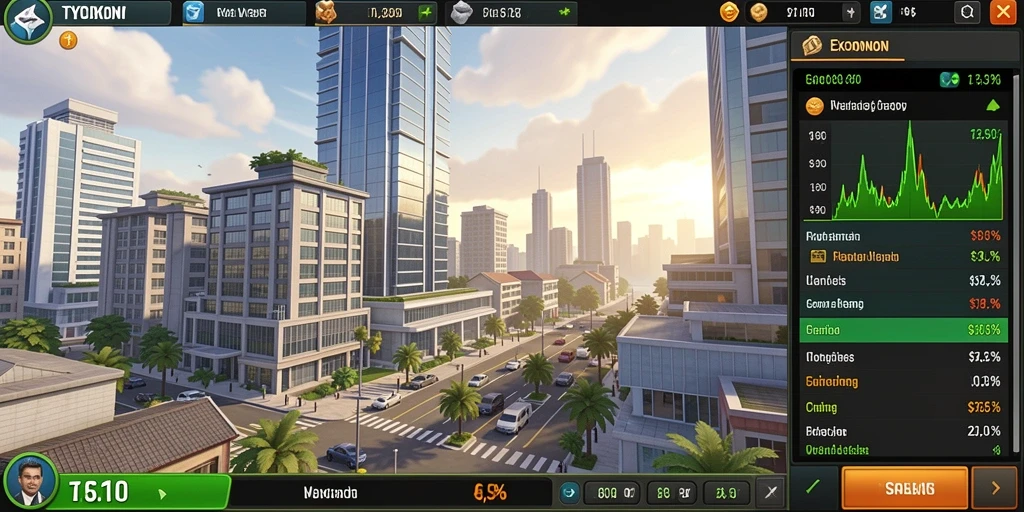Toggle the round blue button in bottom bar

tap(569, 490)
